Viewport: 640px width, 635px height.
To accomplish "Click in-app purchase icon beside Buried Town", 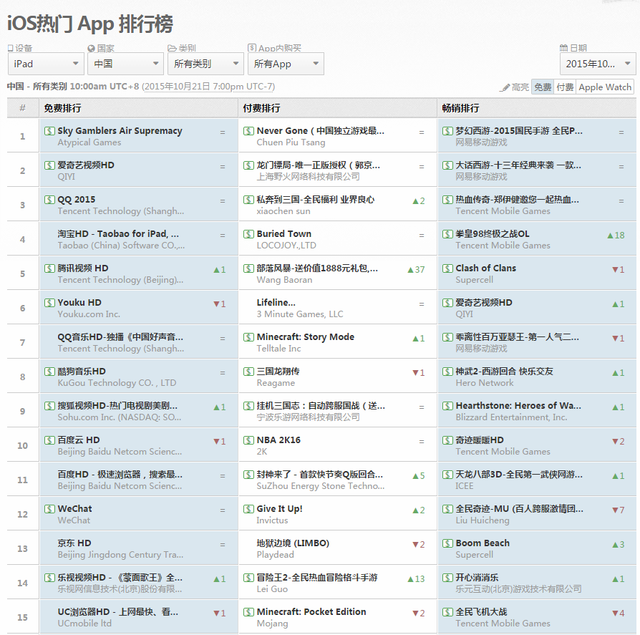I will 248,234.
